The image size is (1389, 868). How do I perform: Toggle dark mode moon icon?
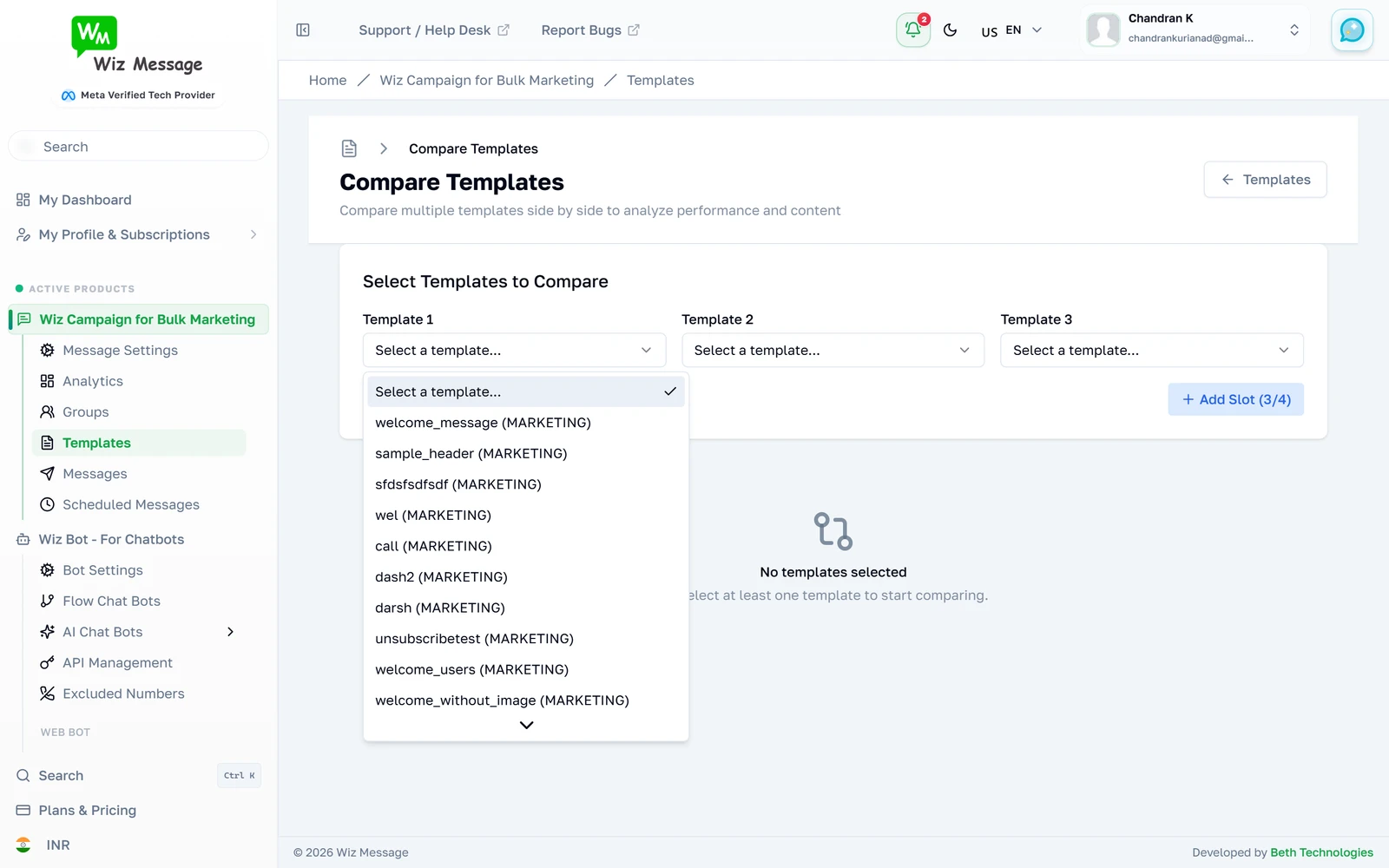[950, 30]
